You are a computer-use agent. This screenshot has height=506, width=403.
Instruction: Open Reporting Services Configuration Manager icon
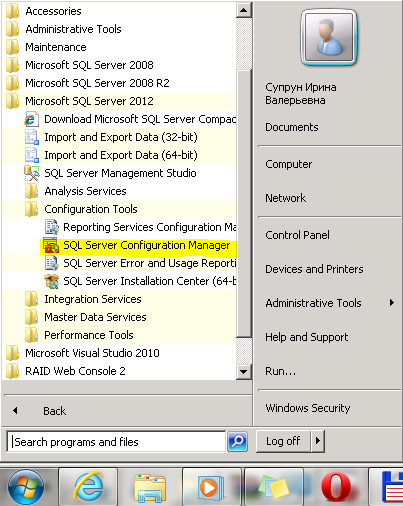51,227
